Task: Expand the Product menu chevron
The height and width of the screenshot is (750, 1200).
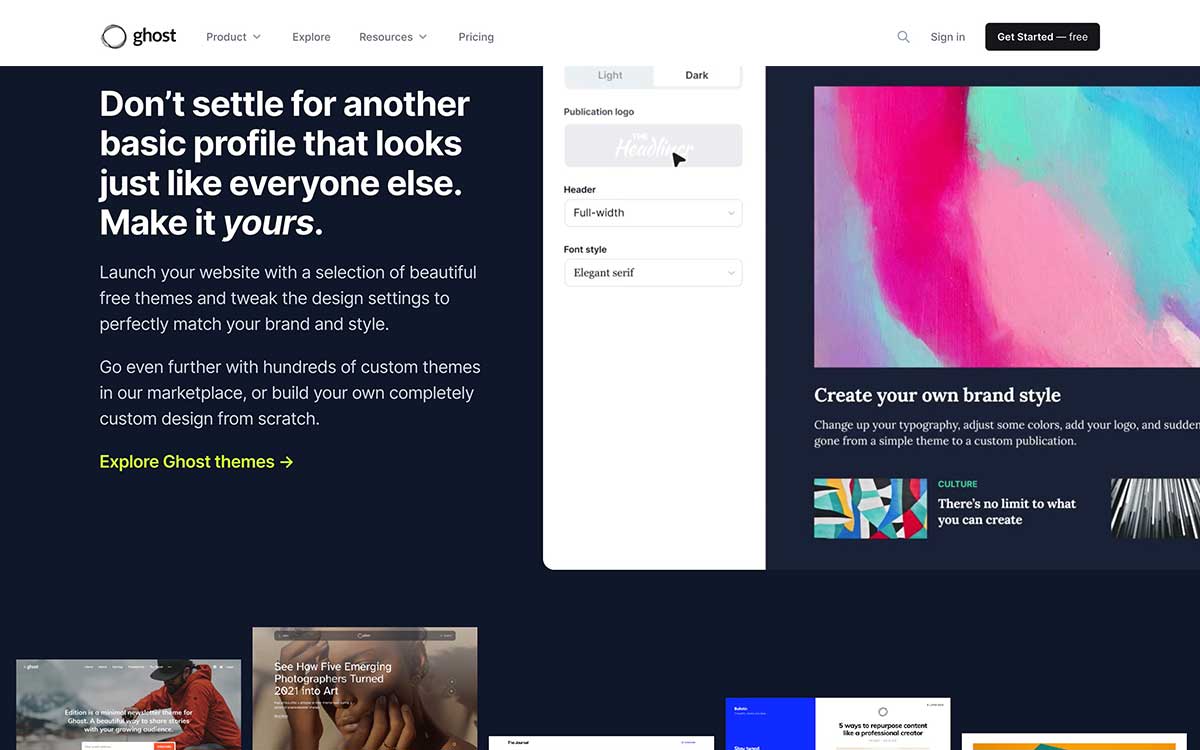Action: click(257, 37)
